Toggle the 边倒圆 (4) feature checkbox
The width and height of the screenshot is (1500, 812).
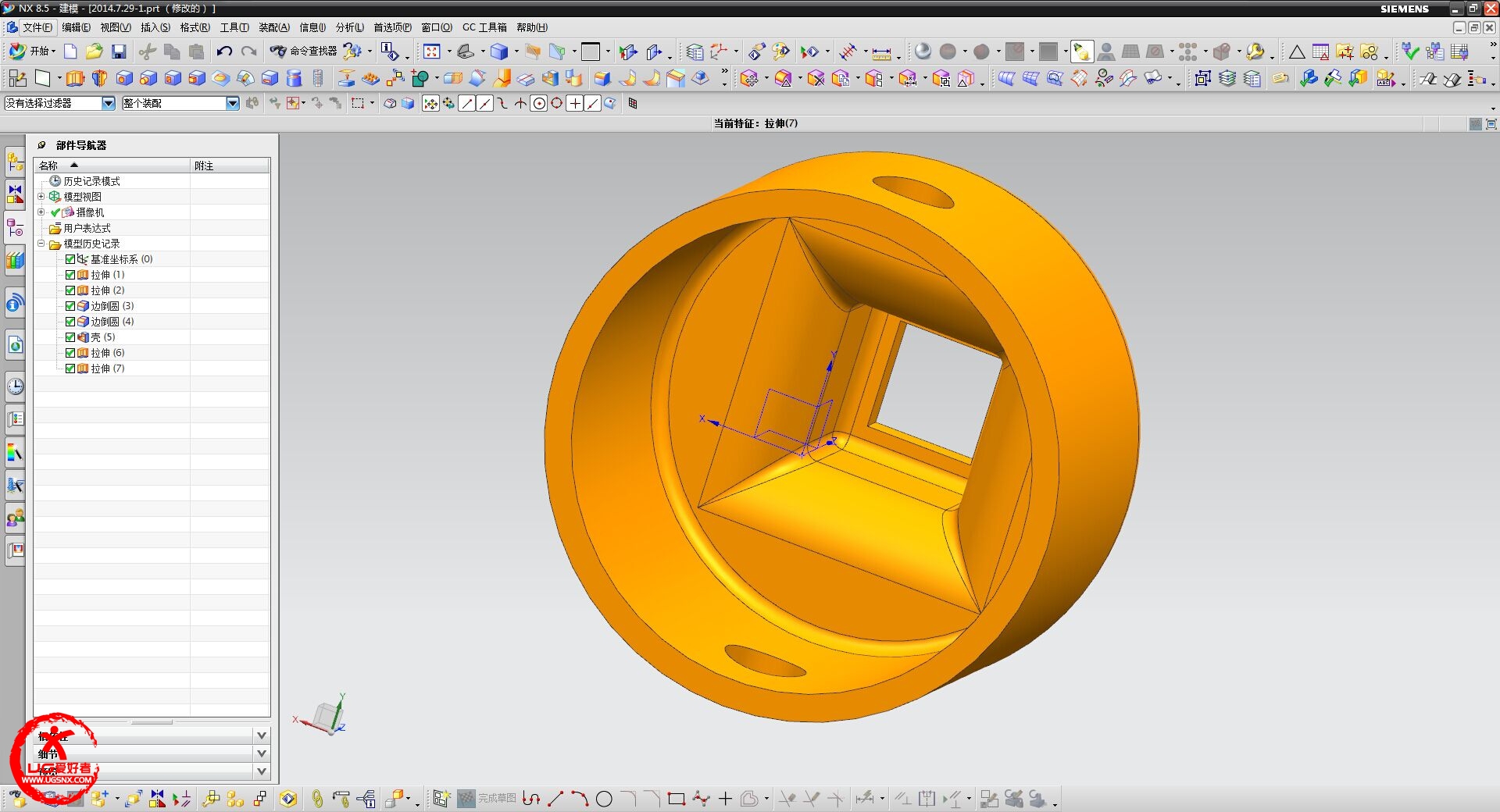click(x=70, y=322)
